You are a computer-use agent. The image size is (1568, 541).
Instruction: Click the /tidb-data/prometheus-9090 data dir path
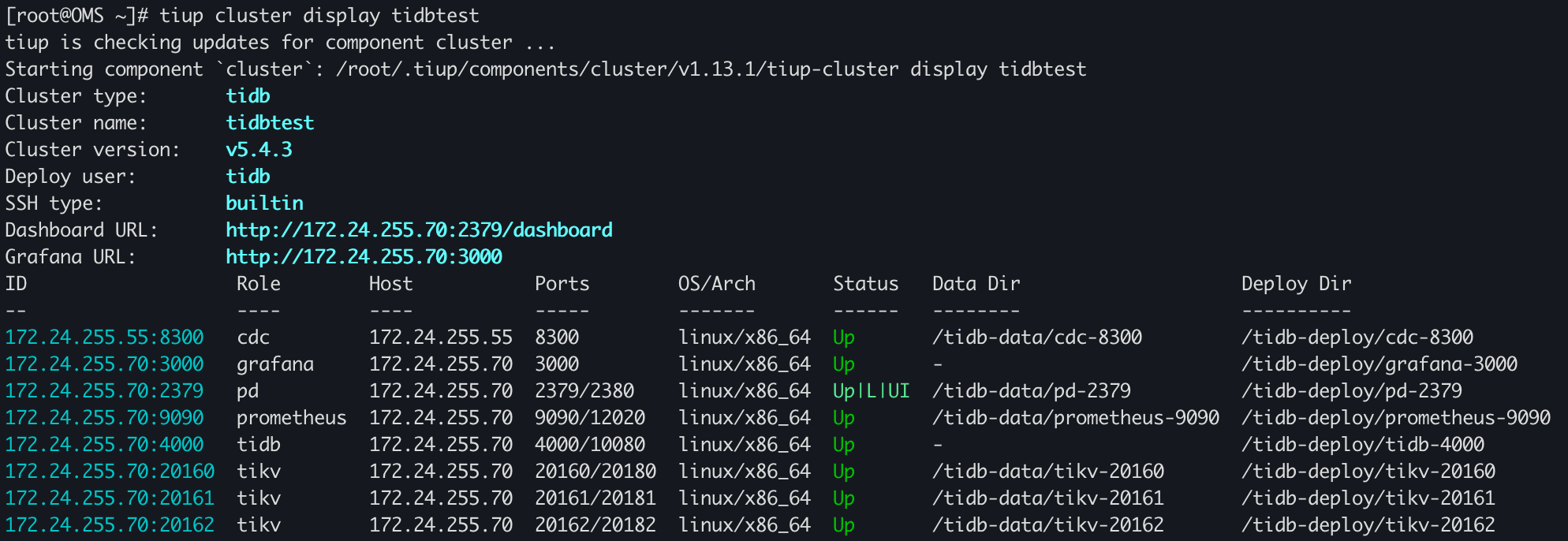tap(1075, 418)
